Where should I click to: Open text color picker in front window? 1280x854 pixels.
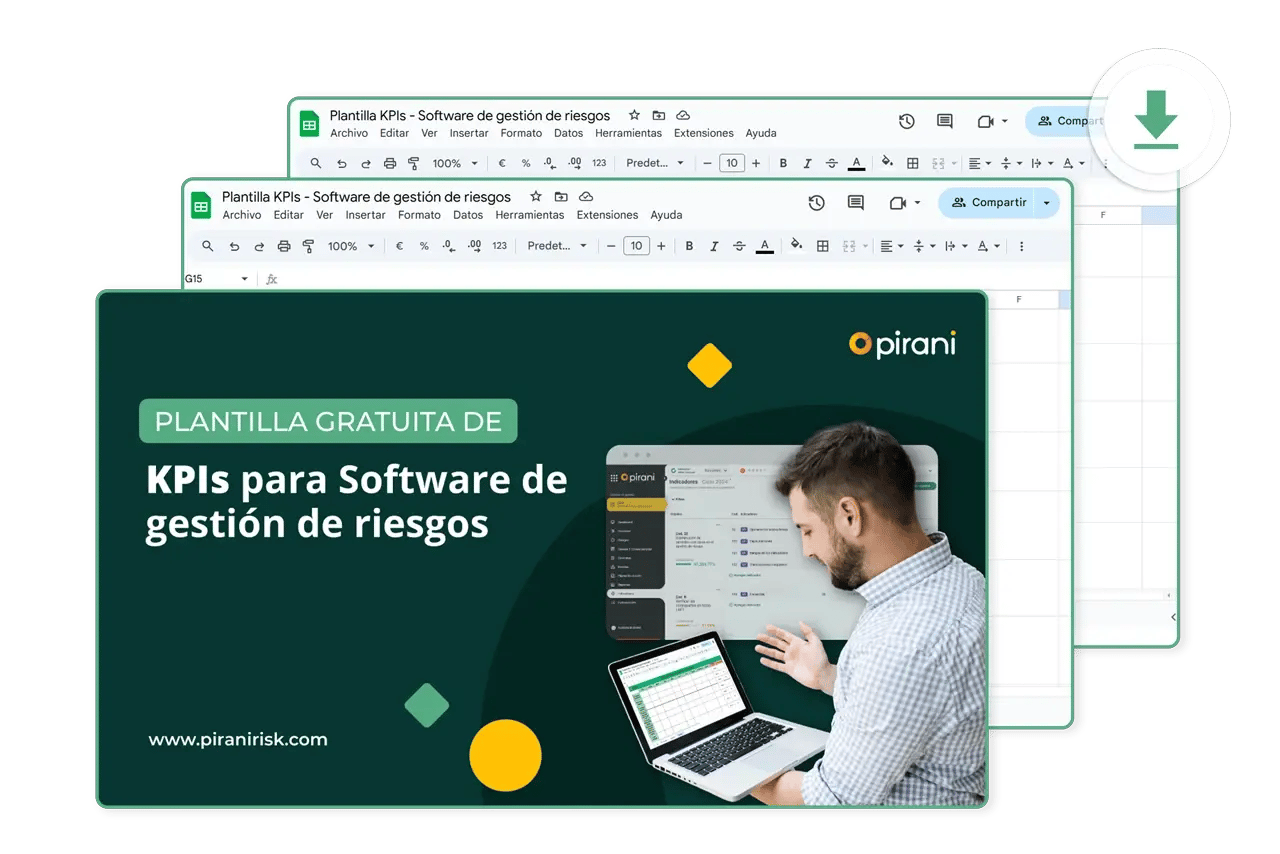765,246
